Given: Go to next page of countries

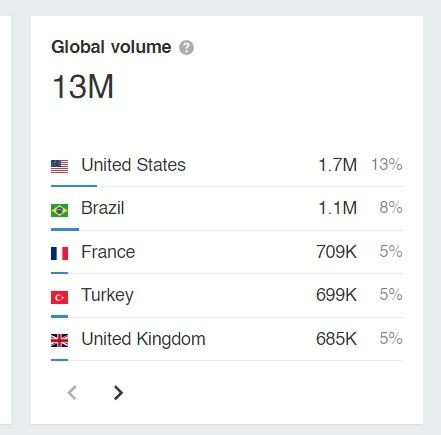Looking at the screenshot, I should (118, 393).
